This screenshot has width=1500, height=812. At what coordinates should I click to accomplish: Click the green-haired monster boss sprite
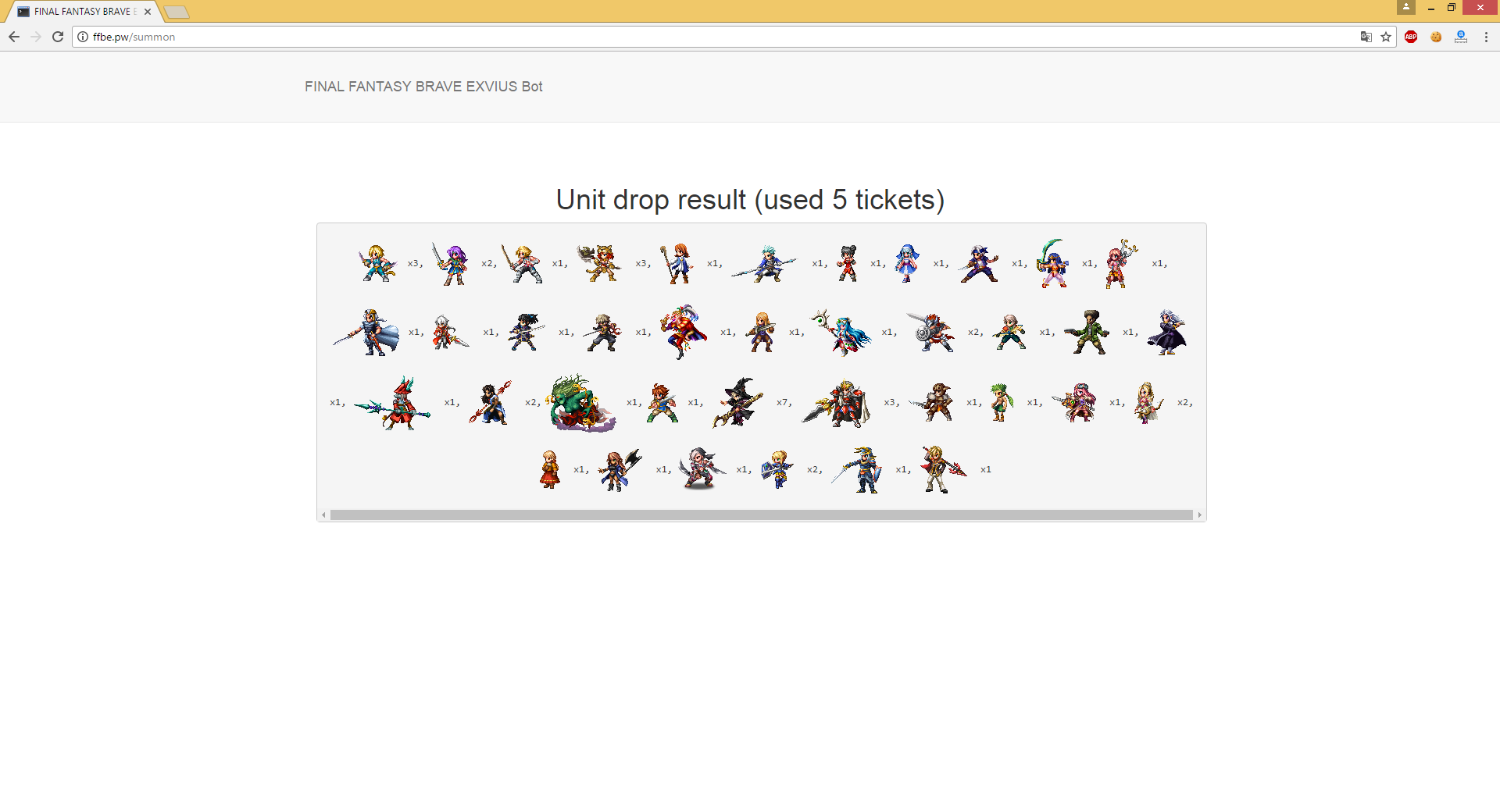582,403
